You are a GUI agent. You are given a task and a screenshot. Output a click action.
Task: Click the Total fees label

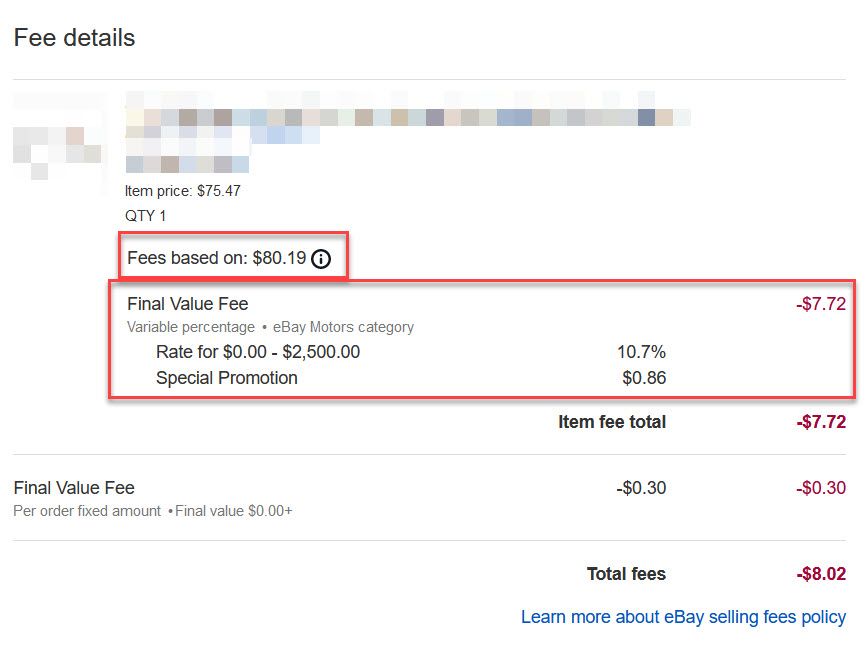[x=627, y=574]
